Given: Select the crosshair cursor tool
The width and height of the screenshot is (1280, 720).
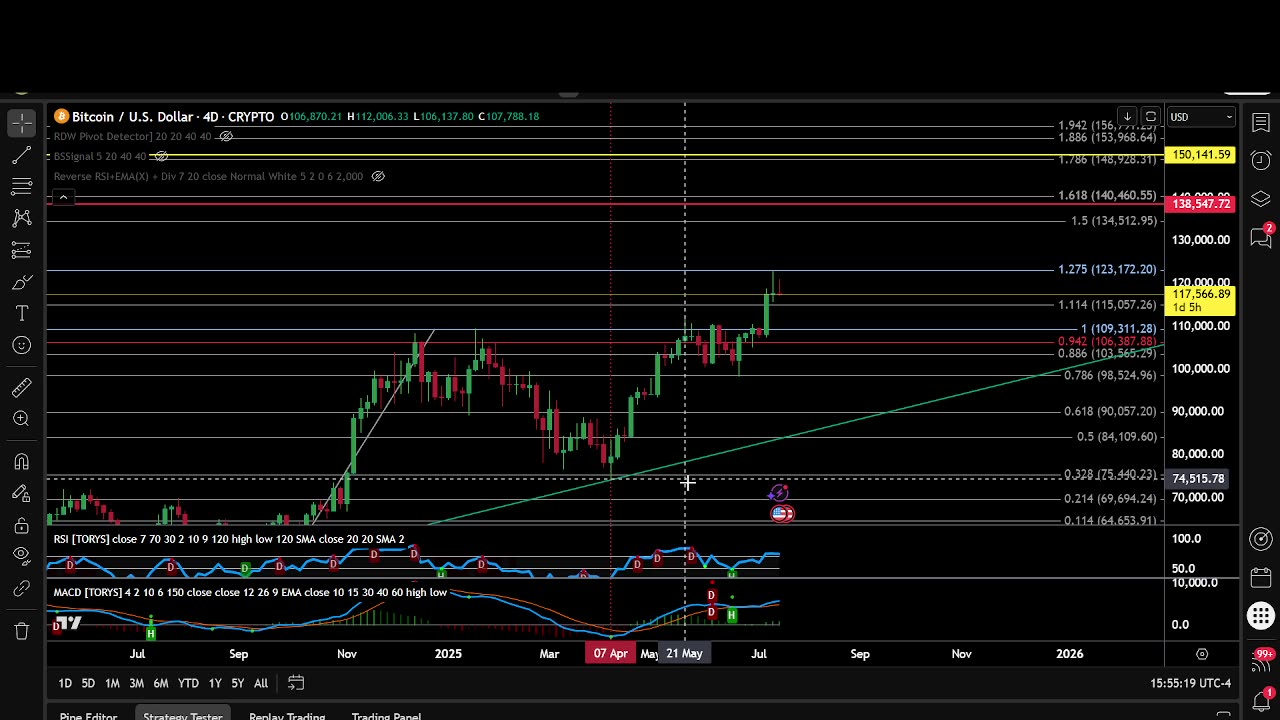Looking at the screenshot, I should point(21,123).
